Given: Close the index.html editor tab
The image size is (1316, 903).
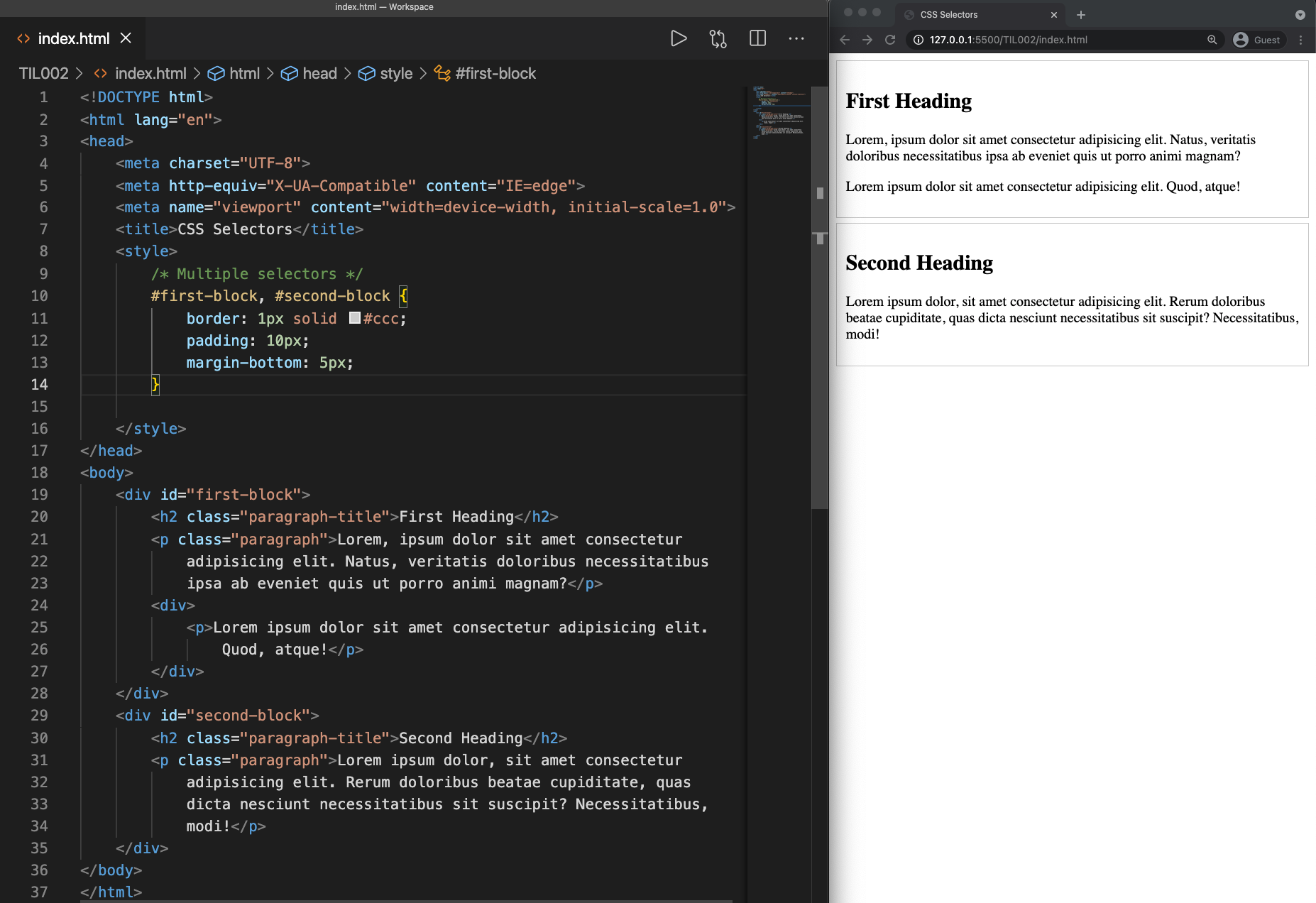Looking at the screenshot, I should point(126,38).
